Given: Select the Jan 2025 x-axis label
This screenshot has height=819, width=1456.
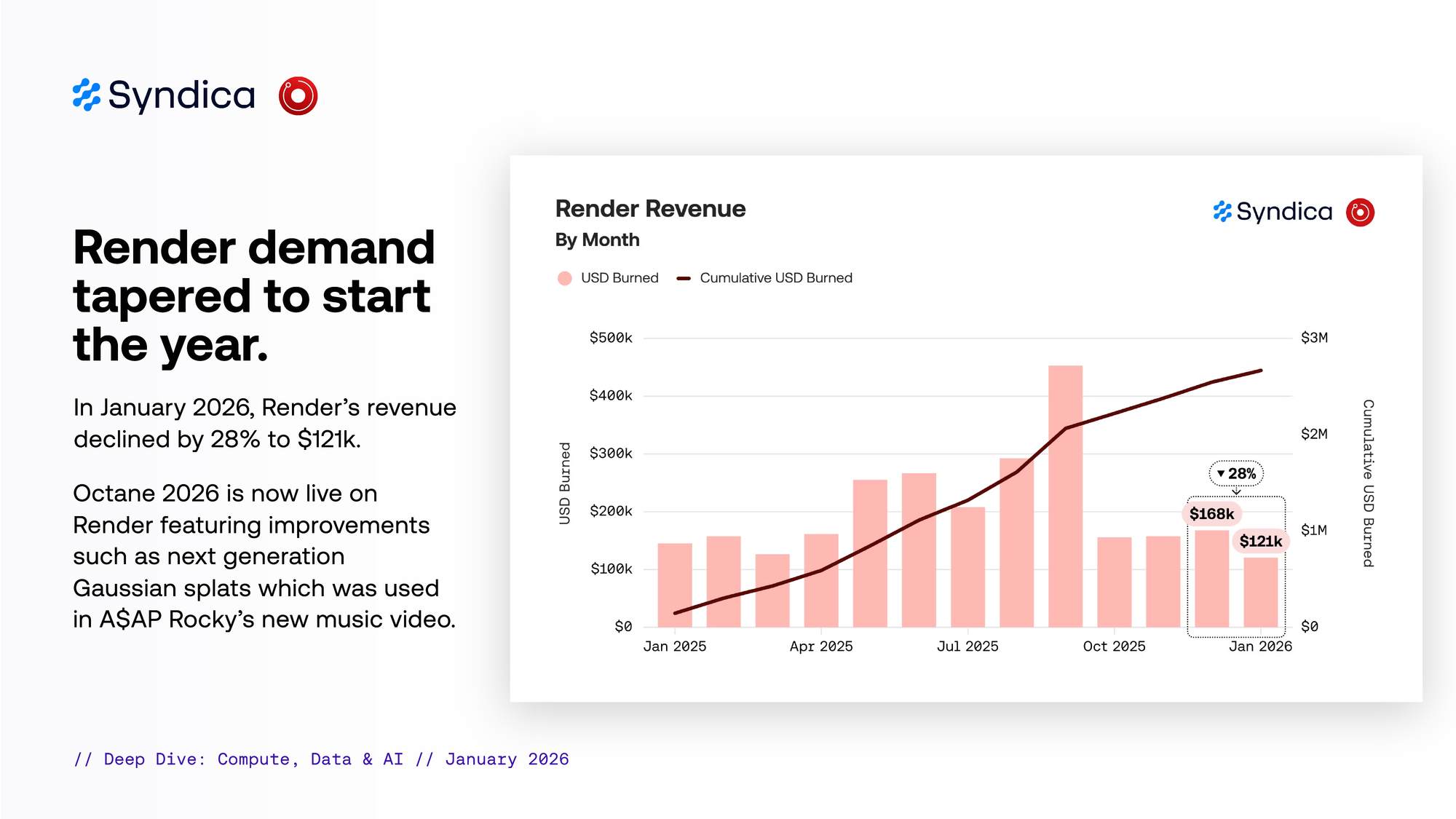Looking at the screenshot, I should pos(675,646).
